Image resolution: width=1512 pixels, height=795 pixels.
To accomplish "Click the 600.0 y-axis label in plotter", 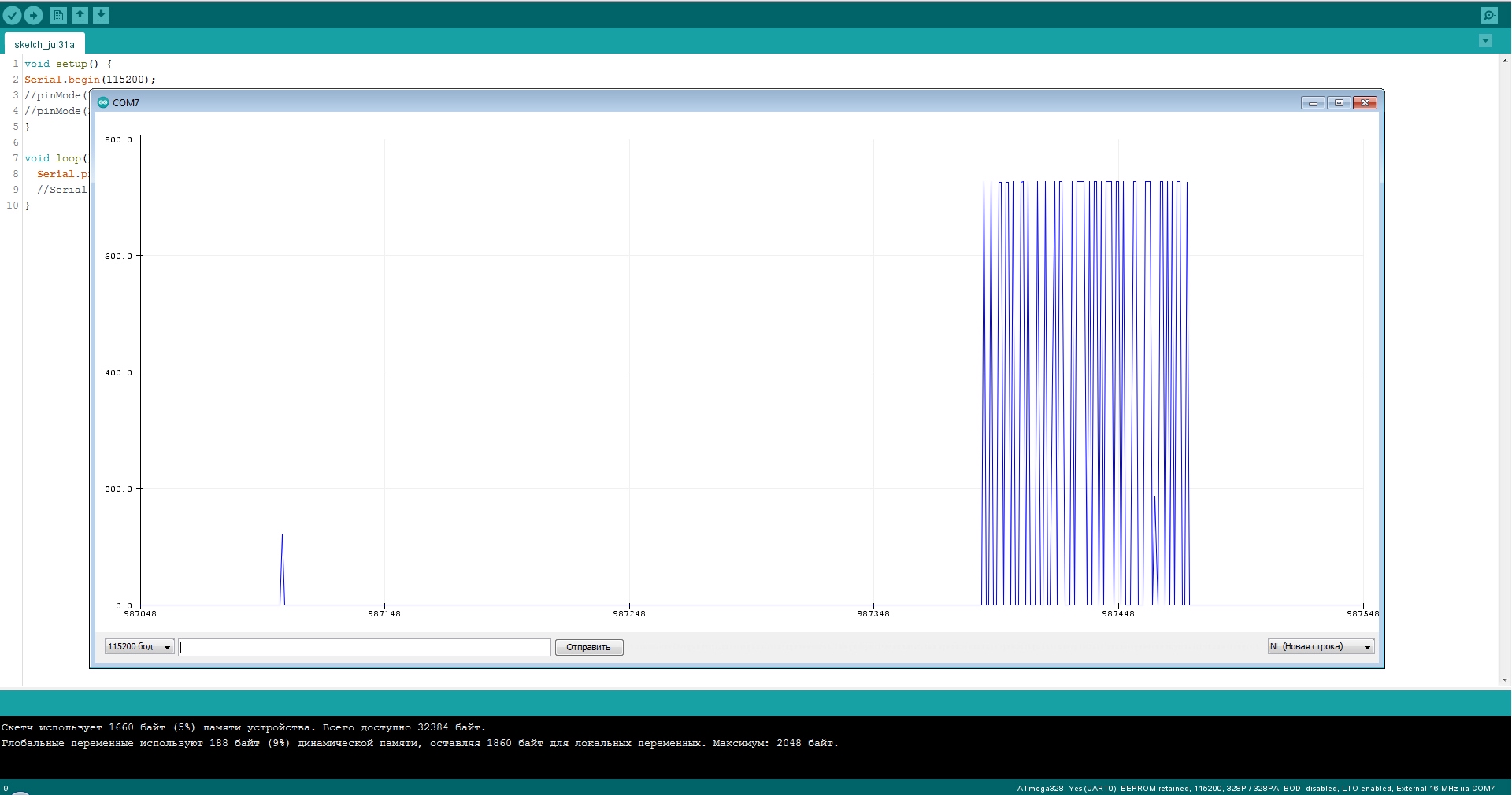I will pyautogui.click(x=119, y=257).
